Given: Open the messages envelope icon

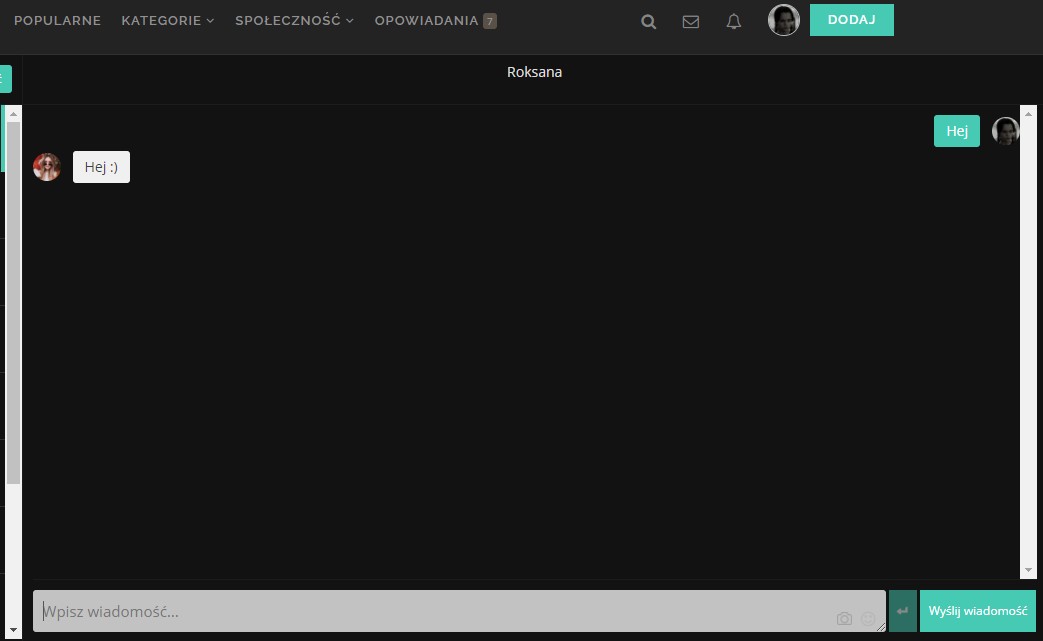Looking at the screenshot, I should (691, 22).
